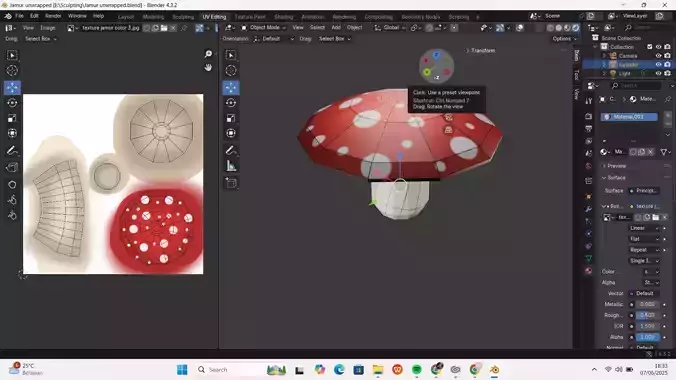Open Add menu in 3D viewport header
676x380 pixels.
point(336,28)
